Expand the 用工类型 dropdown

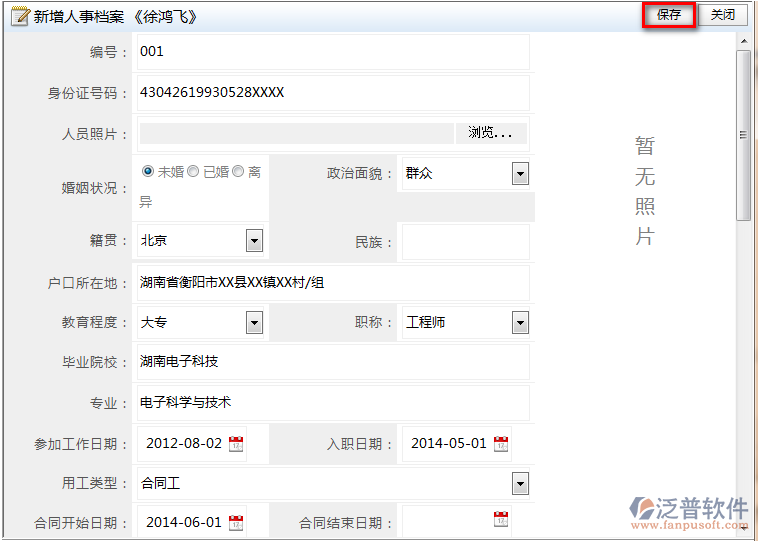pos(520,483)
